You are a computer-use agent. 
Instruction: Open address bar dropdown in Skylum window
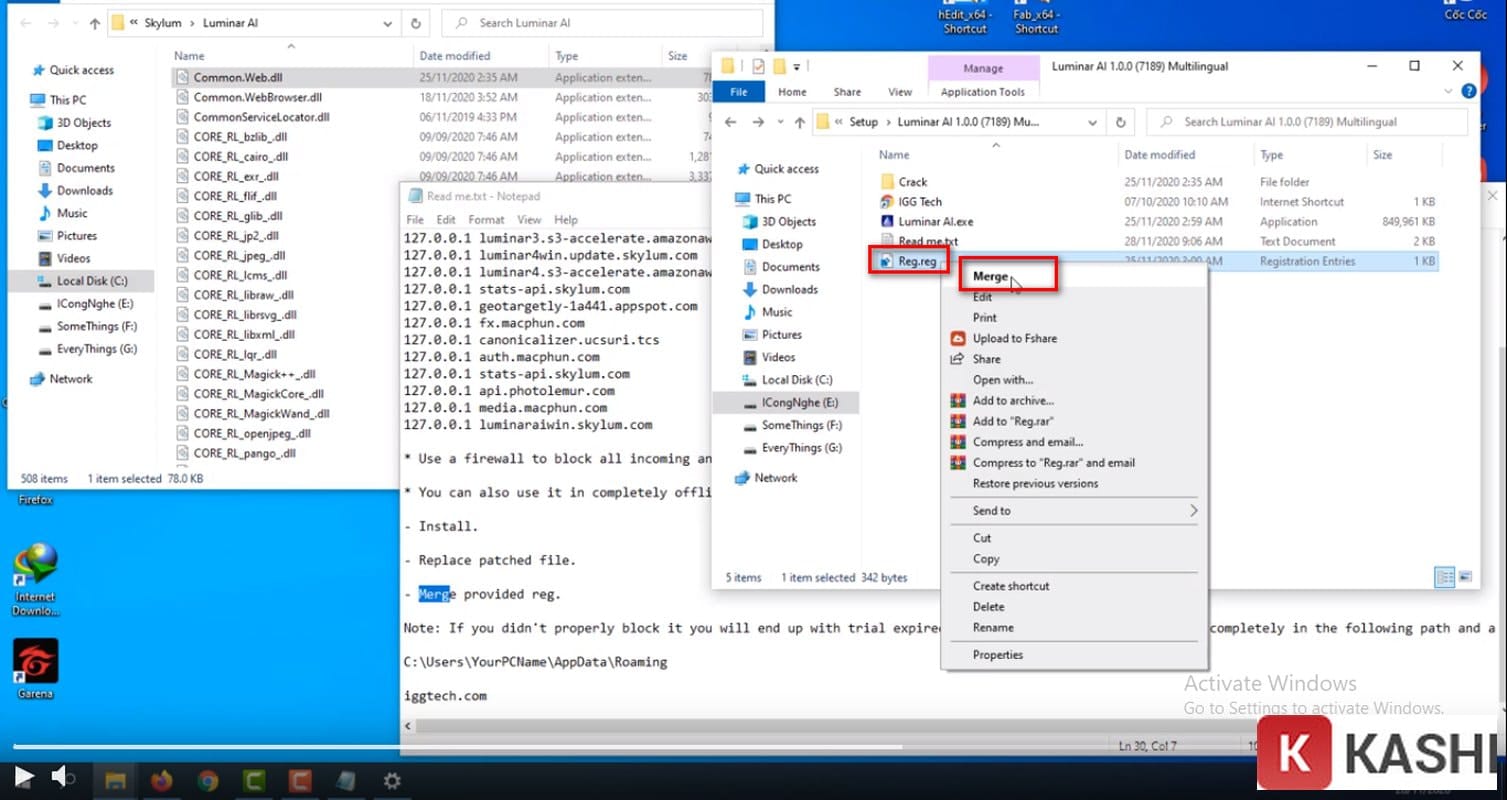pyautogui.click(x=387, y=23)
